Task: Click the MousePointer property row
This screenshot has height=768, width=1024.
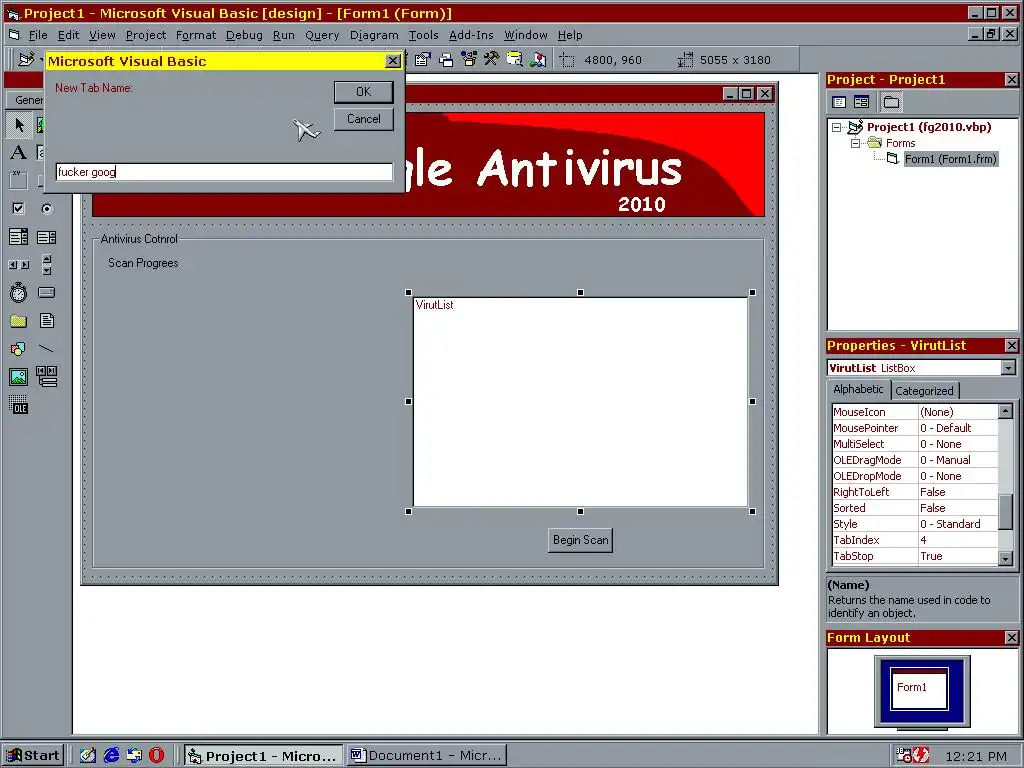Action: pyautogui.click(x=914, y=428)
